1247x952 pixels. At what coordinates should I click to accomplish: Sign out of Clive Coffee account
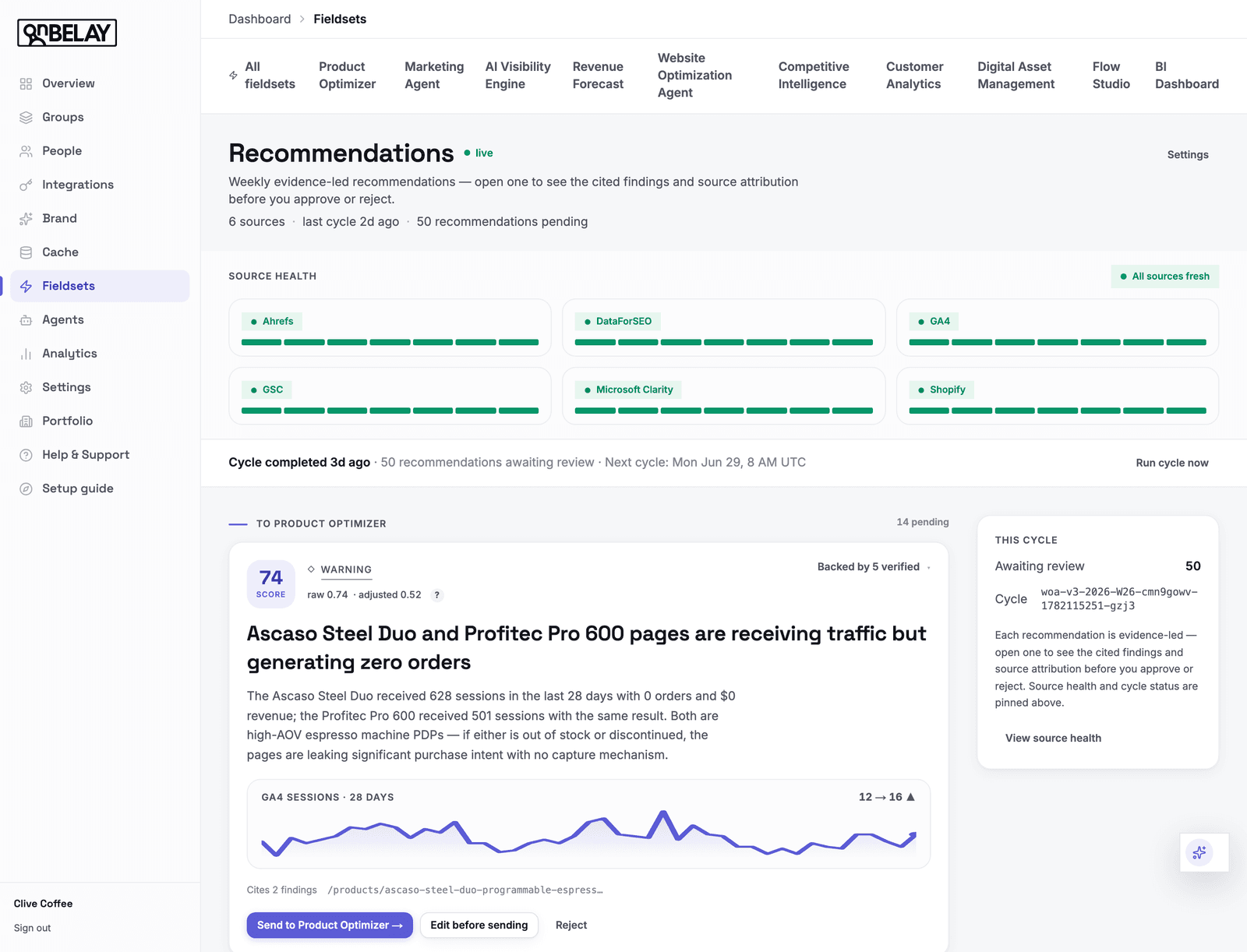[32, 928]
